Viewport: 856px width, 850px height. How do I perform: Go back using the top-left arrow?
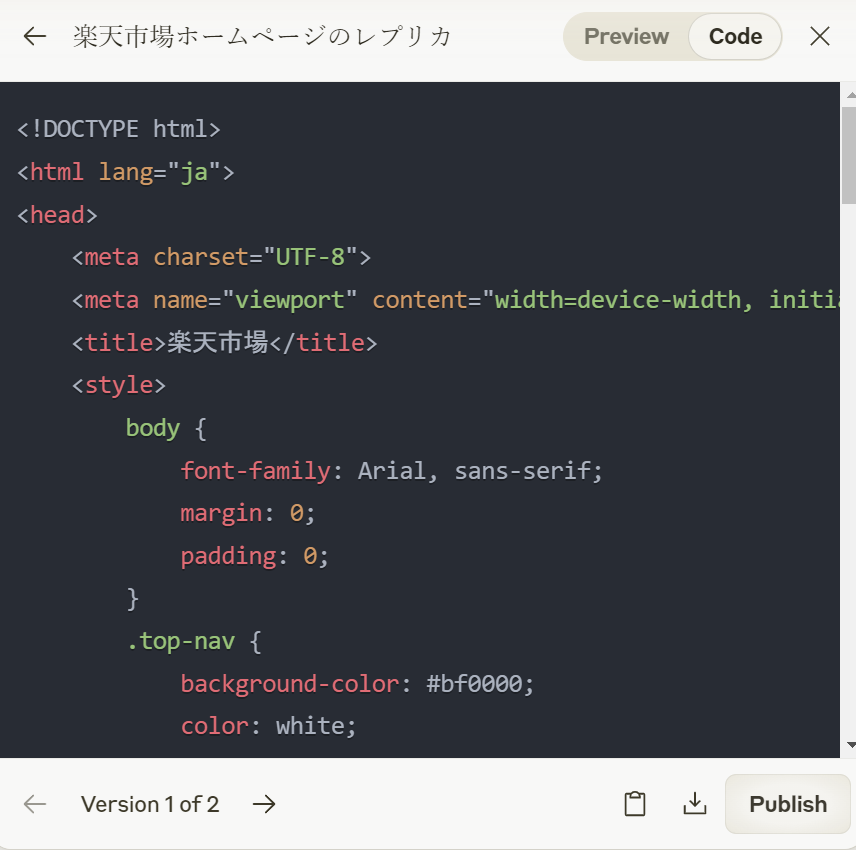[x=35, y=37]
